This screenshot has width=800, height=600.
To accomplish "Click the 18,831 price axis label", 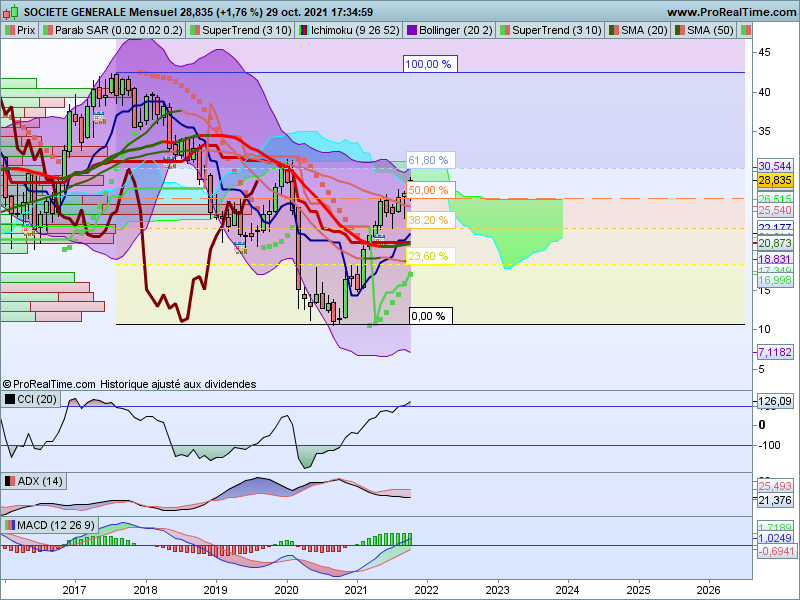I will [x=774, y=259].
